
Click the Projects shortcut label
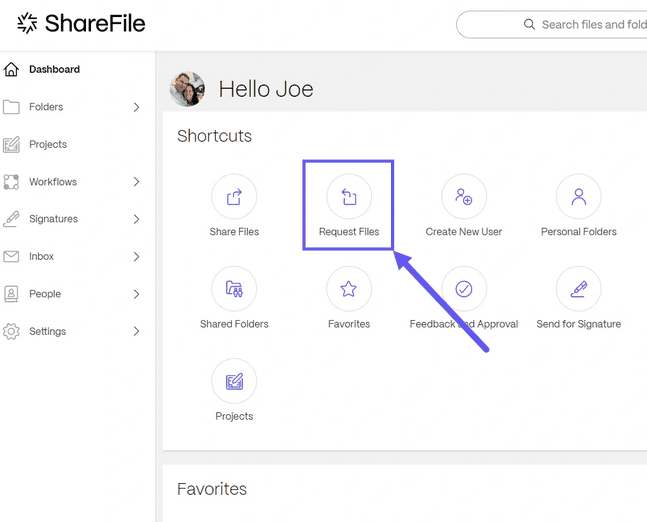[234, 416]
